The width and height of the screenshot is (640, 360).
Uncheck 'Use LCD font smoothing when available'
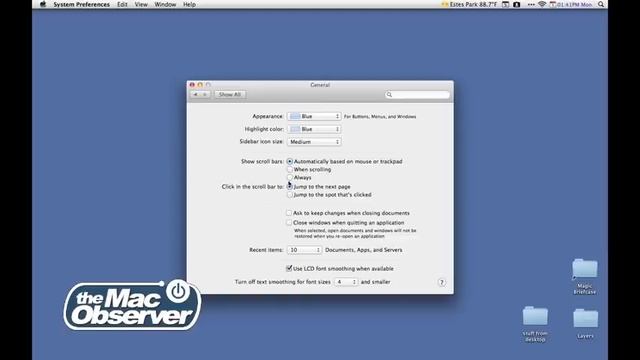289,268
